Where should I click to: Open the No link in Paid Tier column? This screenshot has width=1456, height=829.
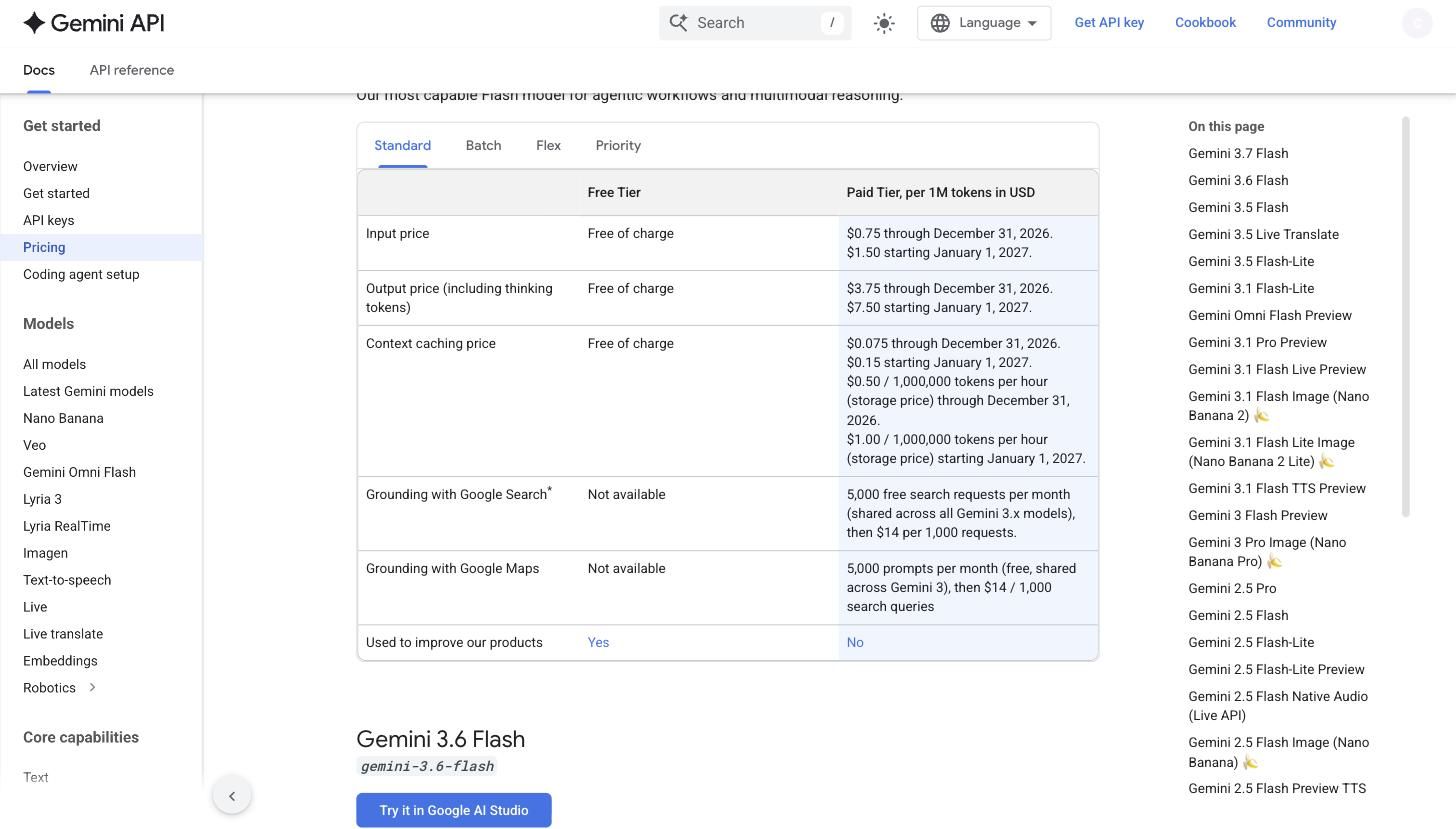[855, 642]
